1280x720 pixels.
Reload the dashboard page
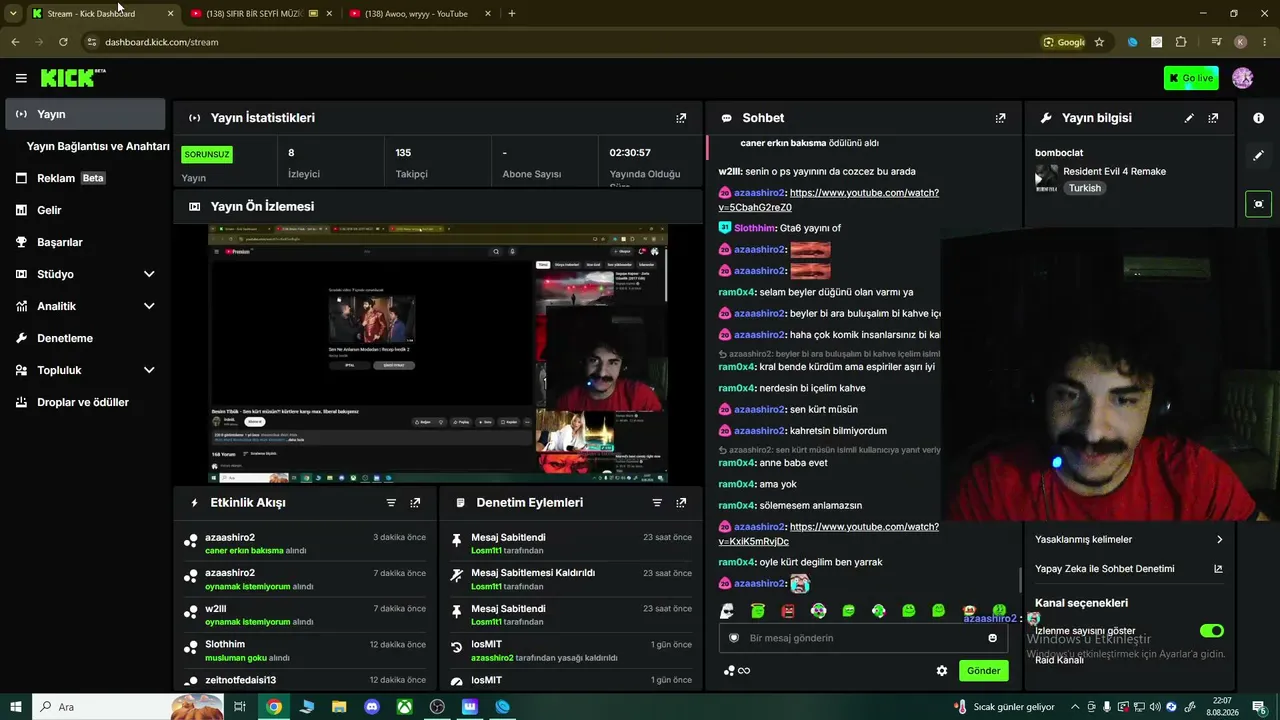tap(63, 42)
